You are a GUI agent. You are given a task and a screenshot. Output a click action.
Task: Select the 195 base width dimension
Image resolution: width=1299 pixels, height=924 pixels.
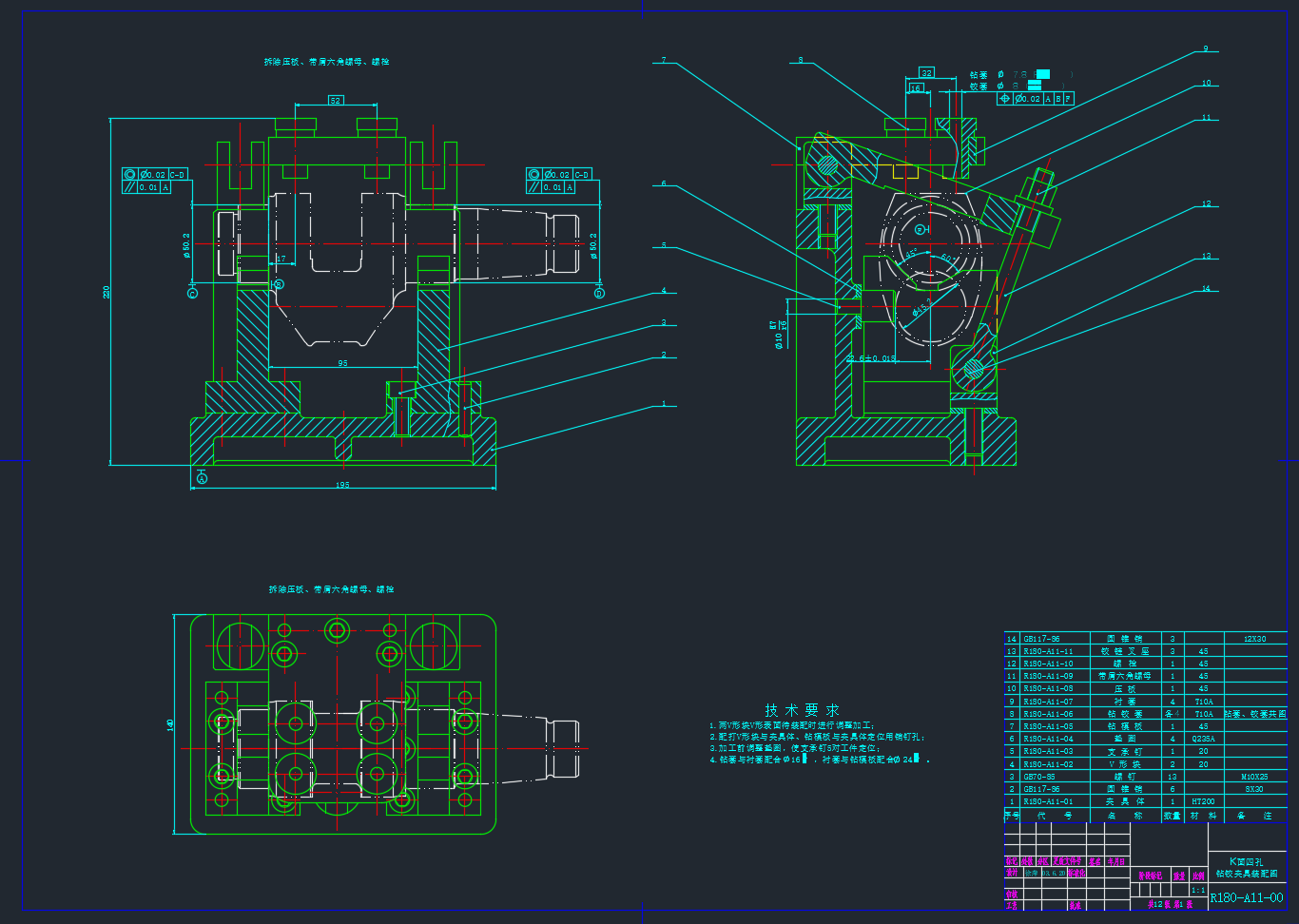point(342,485)
